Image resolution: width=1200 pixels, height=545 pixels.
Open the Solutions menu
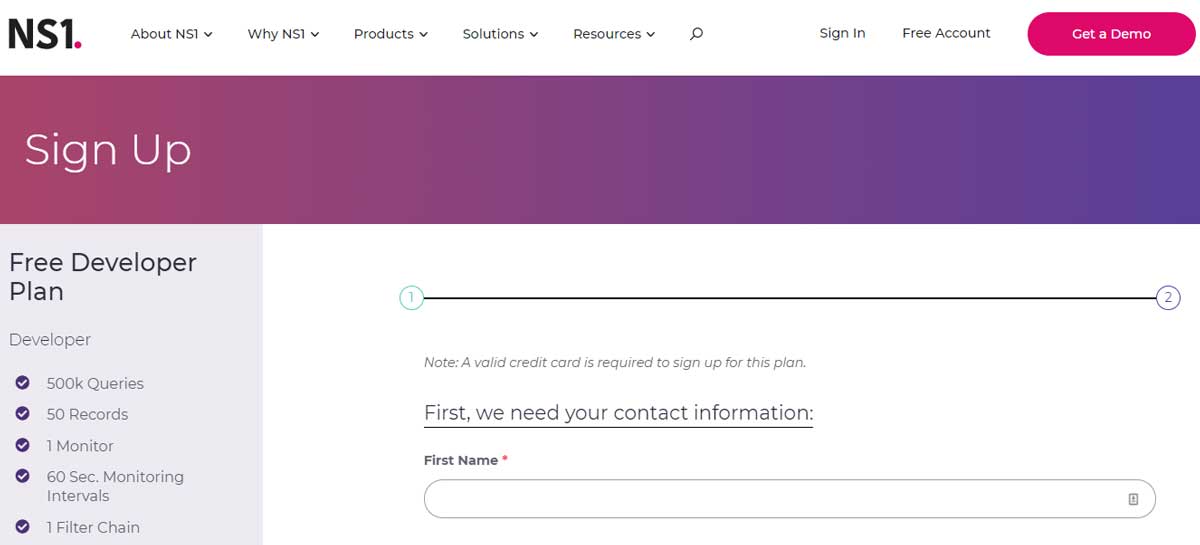pos(500,34)
